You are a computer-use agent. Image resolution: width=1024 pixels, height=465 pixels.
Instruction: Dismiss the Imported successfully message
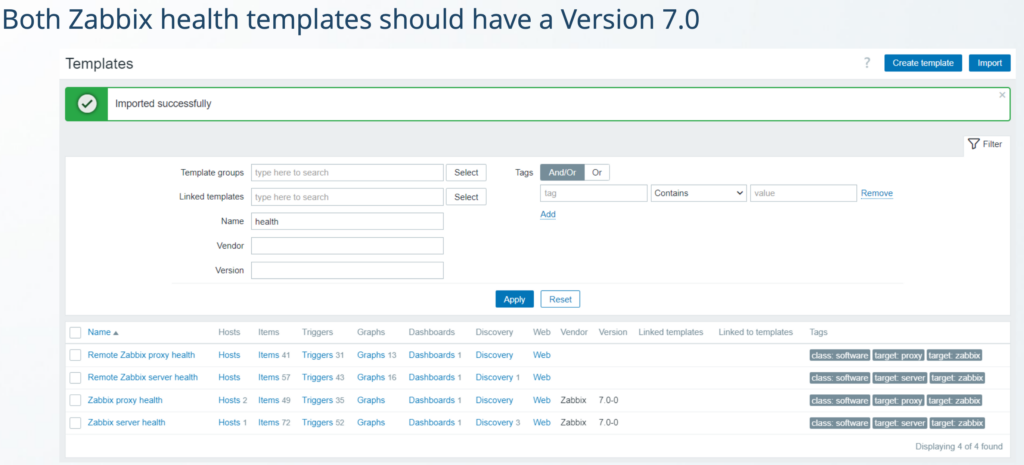point(1002,95)
